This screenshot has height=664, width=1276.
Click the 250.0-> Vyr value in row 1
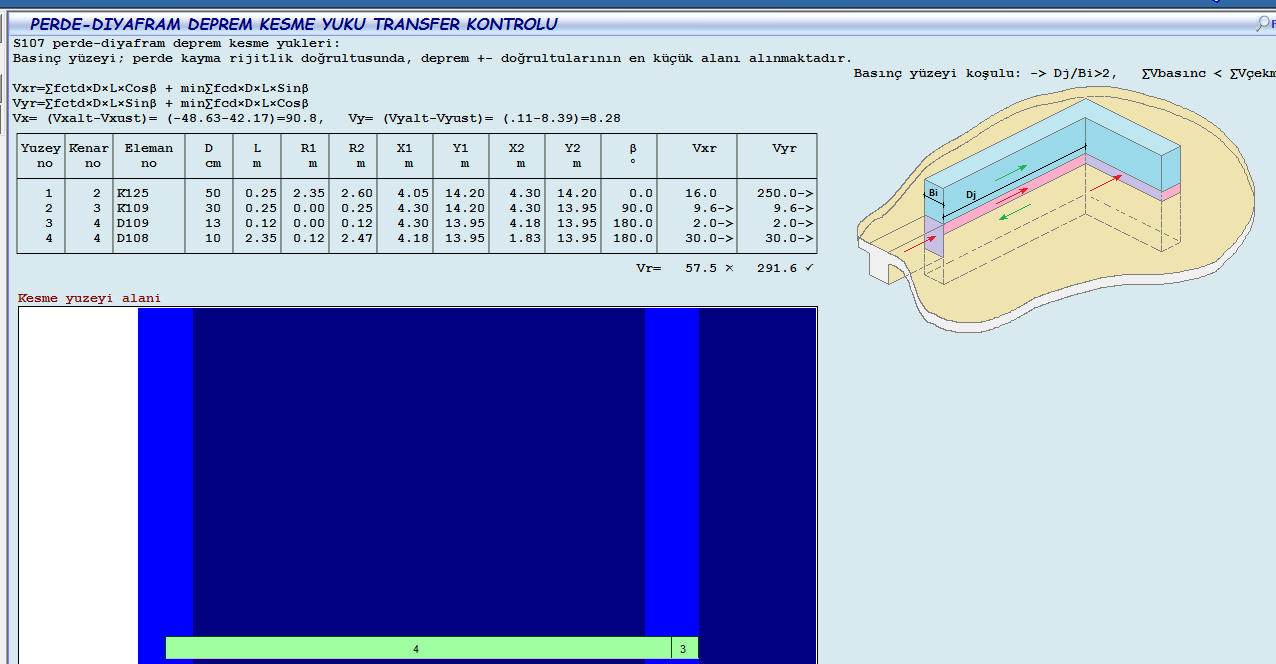coord(785,193)
